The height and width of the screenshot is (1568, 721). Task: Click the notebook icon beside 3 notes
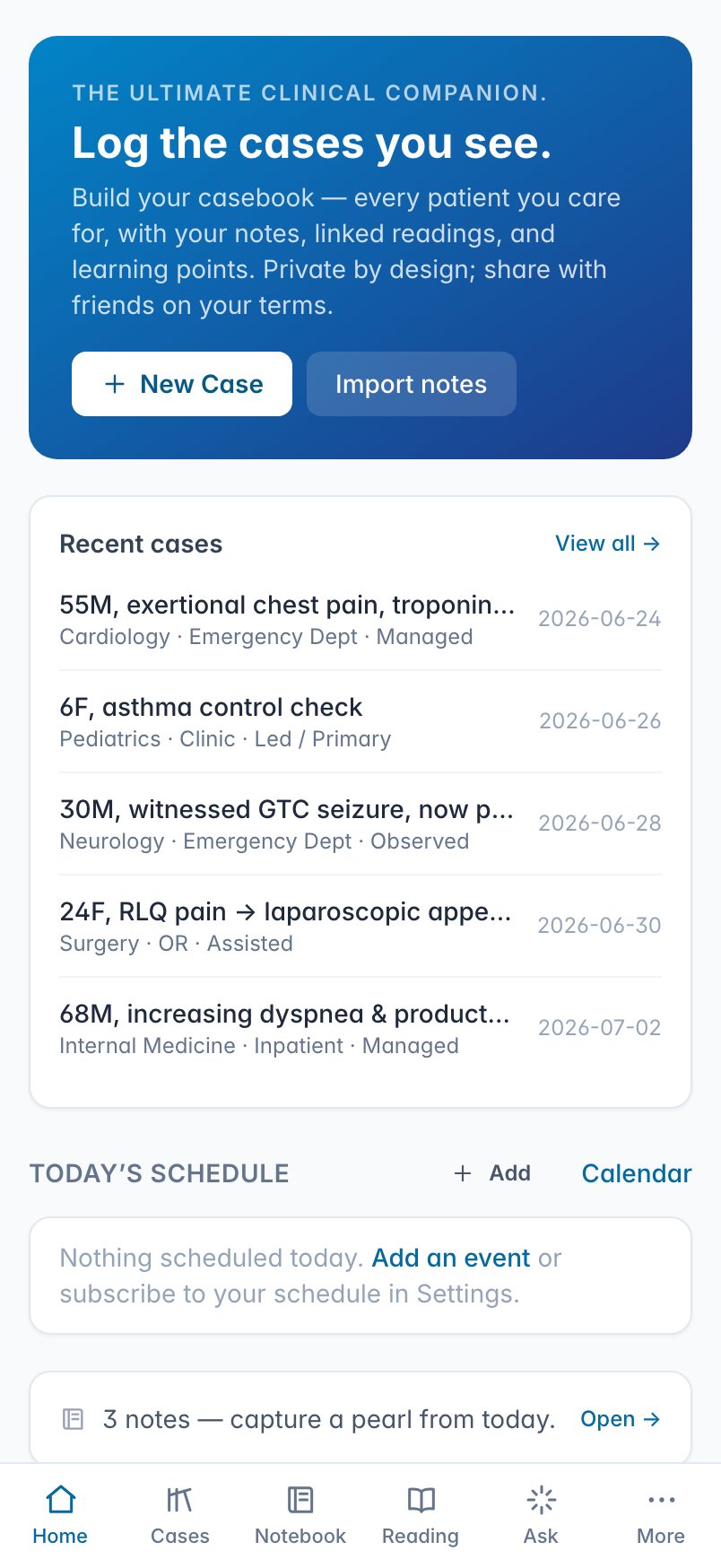click(73, 1419)
